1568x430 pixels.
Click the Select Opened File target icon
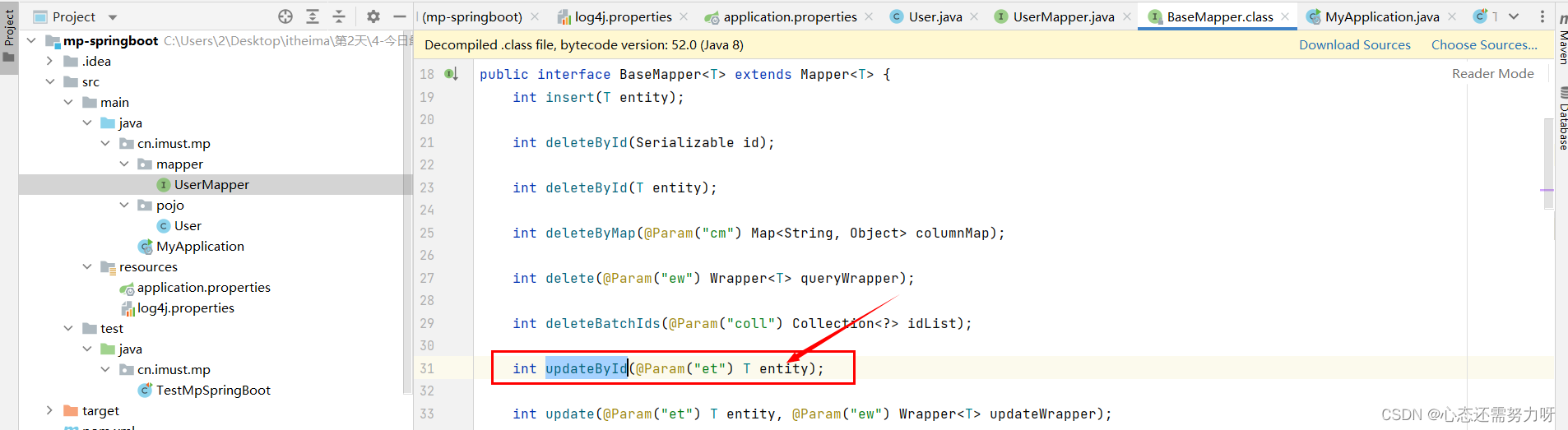click(285, 16)
